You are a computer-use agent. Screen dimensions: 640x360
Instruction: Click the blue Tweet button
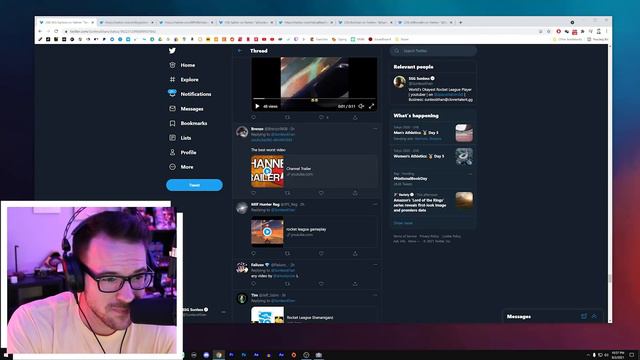click(194, 185)
